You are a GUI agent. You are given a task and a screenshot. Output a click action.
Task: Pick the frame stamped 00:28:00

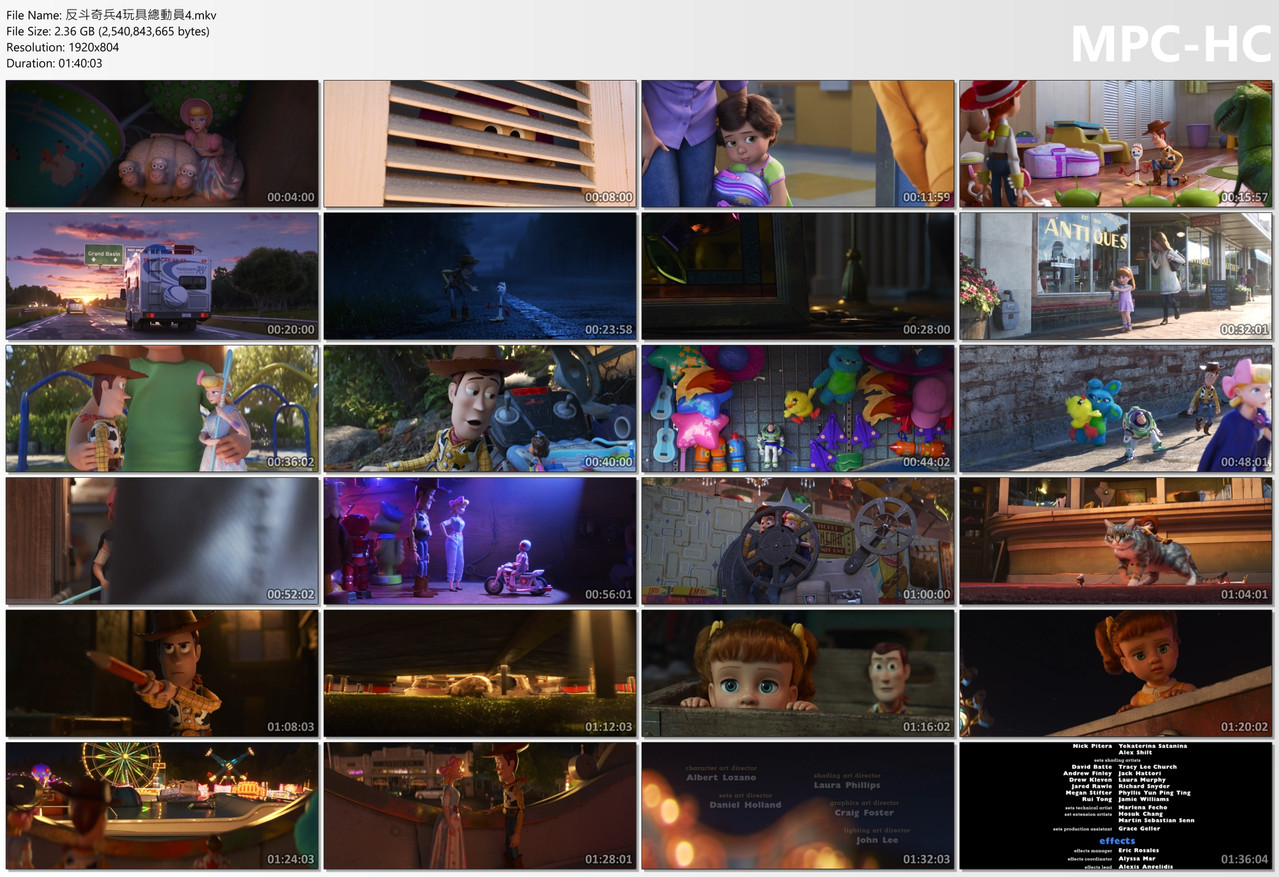(798, 276)
